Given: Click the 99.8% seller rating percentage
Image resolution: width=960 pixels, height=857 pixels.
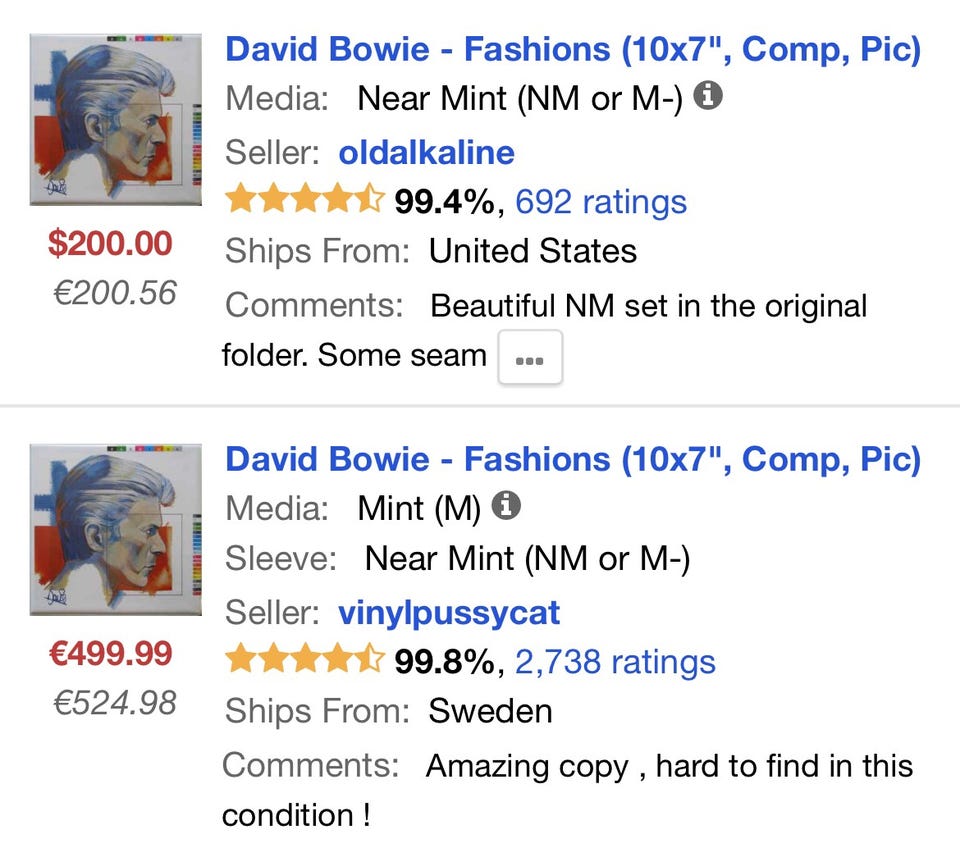Looking at the screenshot, I should click(443, 661).
